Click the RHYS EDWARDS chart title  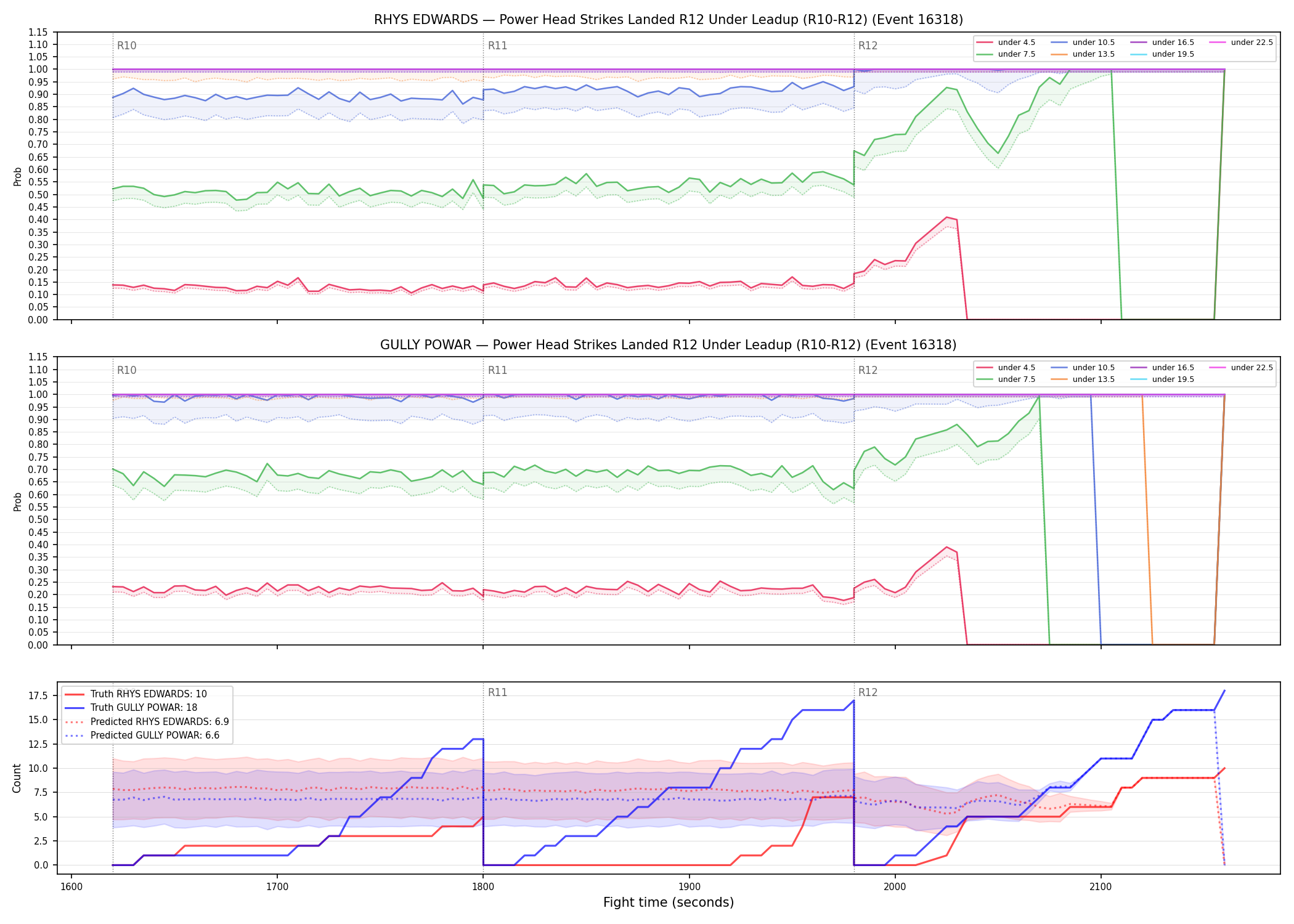click(669, 20)
